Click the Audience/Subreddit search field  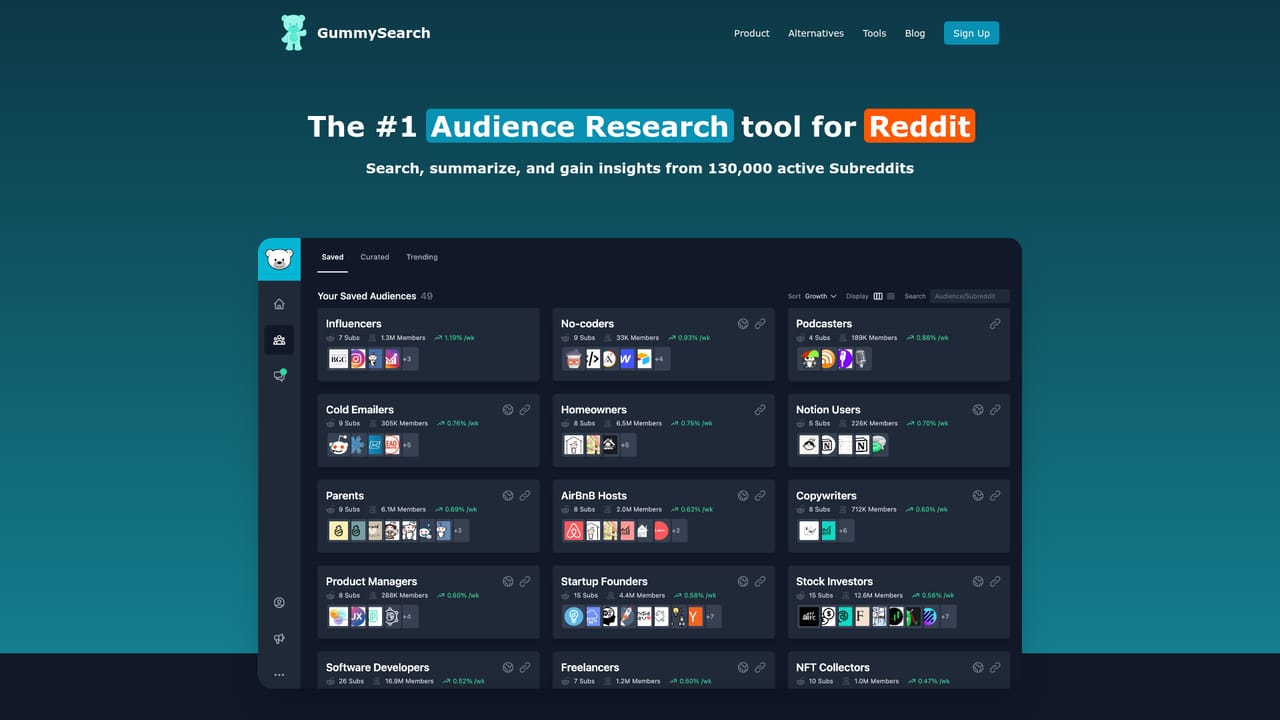click(969, 296)
